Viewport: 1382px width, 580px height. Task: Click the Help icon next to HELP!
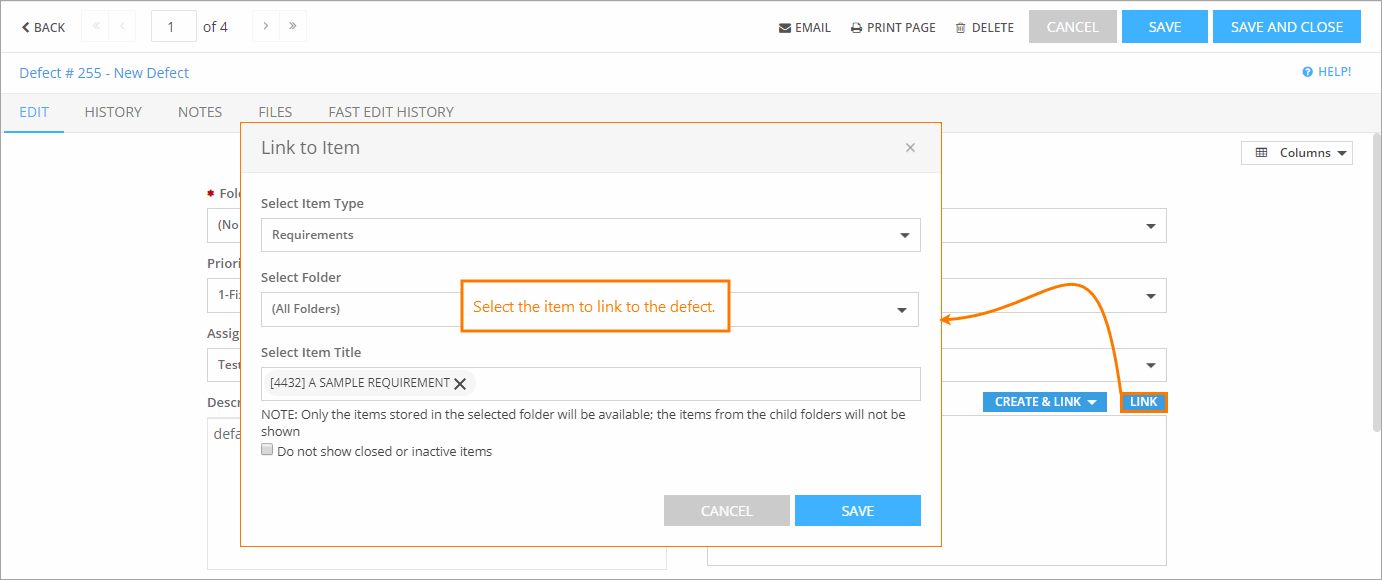point(1308,72)
